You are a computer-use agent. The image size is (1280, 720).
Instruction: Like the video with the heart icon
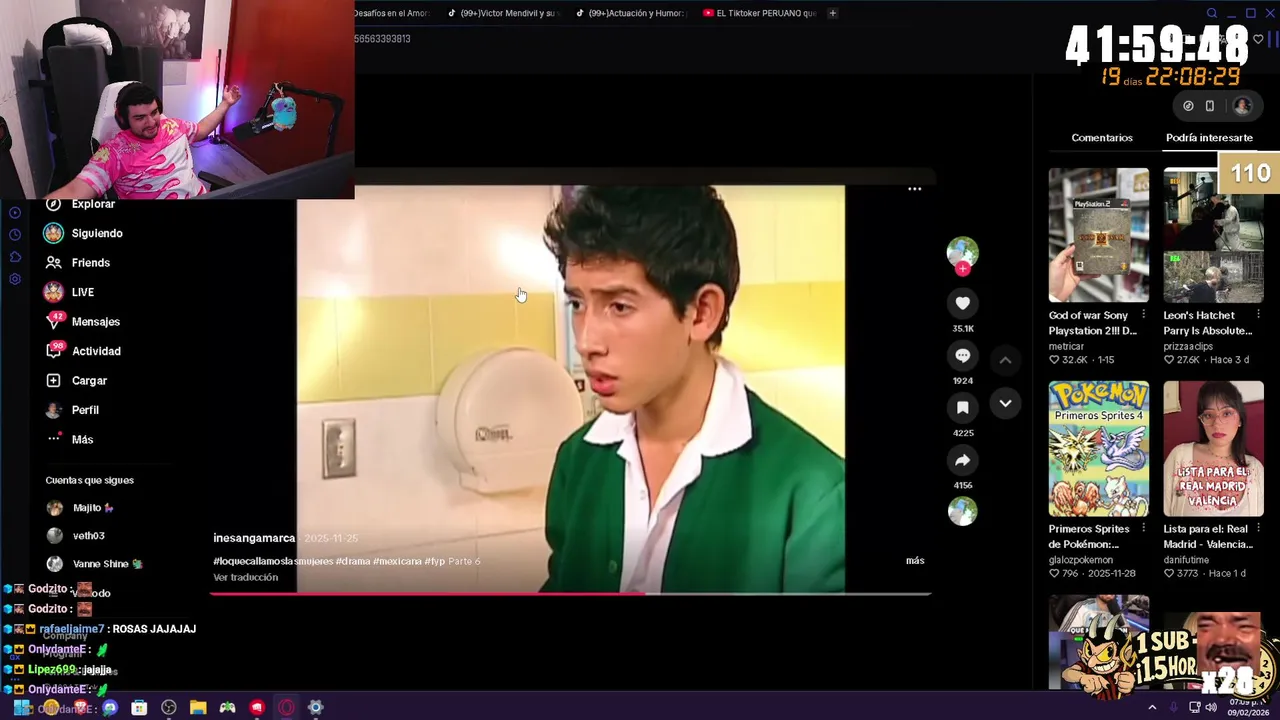click(x=962, y=303)
